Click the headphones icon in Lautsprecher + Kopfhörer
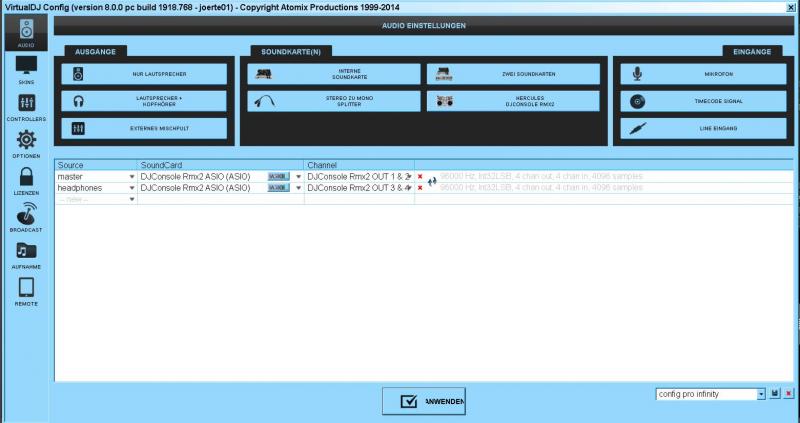The image size is (800, 423). click(78, 102)
